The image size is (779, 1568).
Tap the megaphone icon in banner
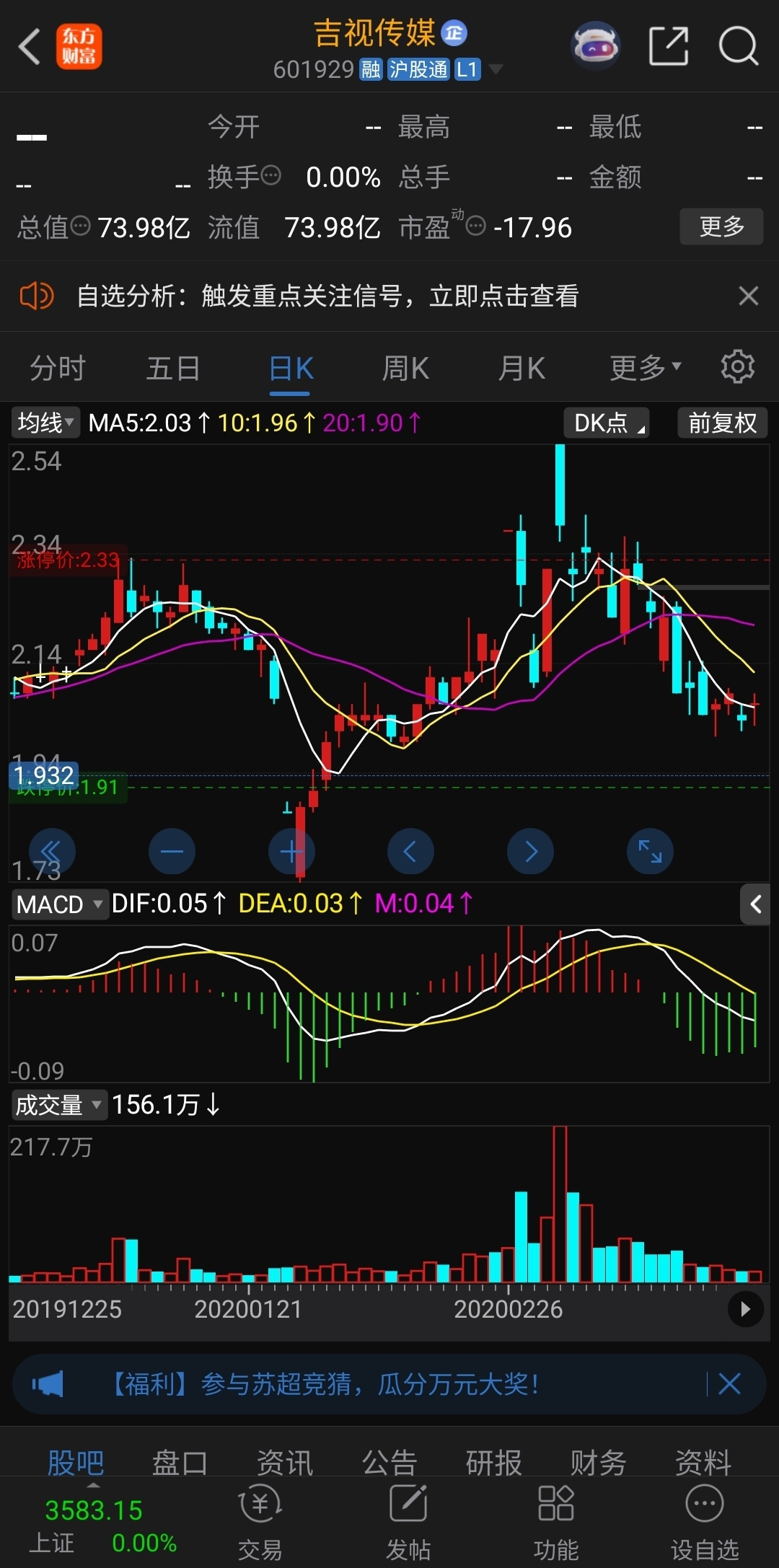tap(48, 1384)
